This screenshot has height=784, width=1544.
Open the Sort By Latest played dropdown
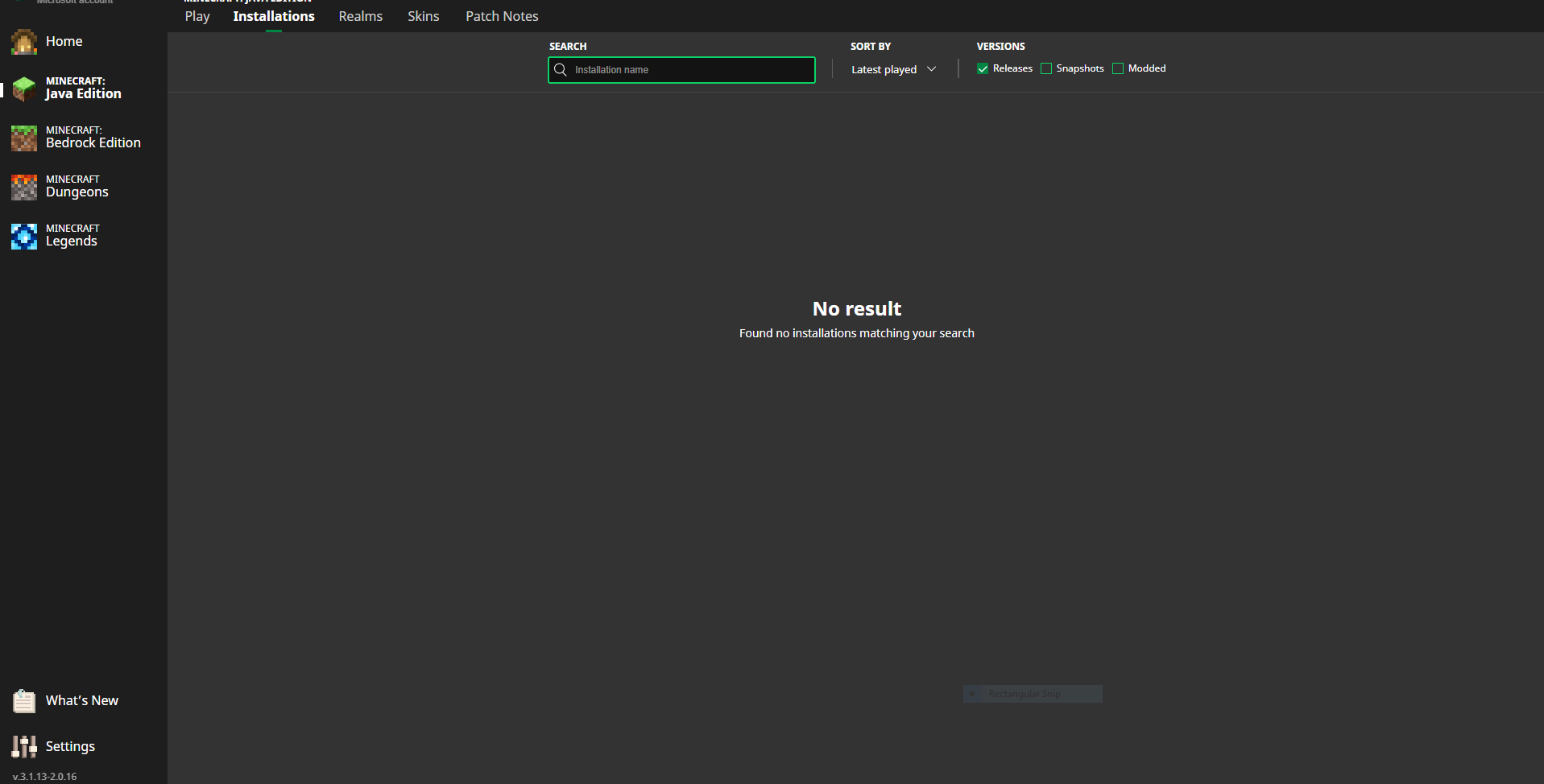(x=894, y=69)
